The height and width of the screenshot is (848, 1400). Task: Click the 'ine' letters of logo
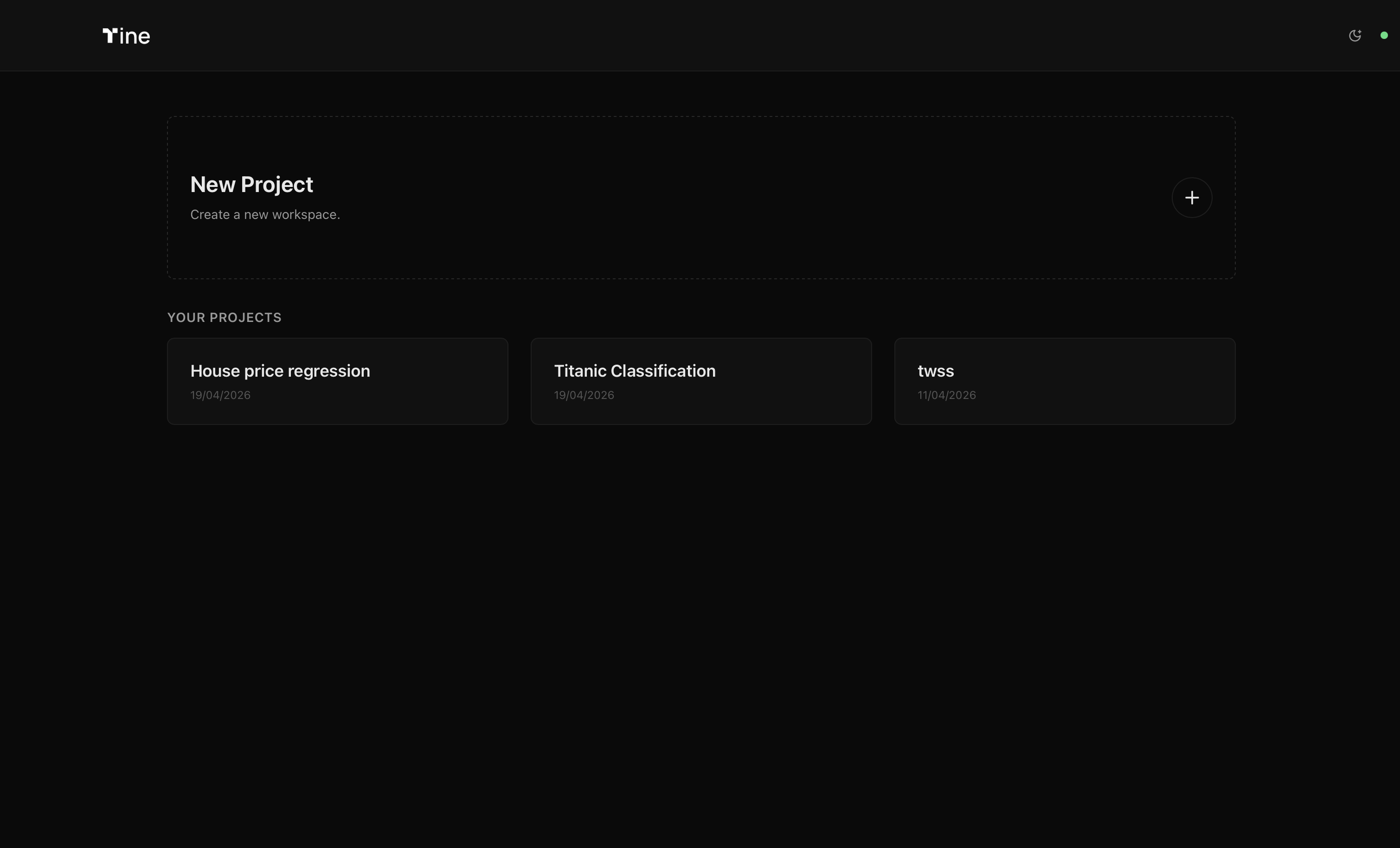click(x=135, y=37)
